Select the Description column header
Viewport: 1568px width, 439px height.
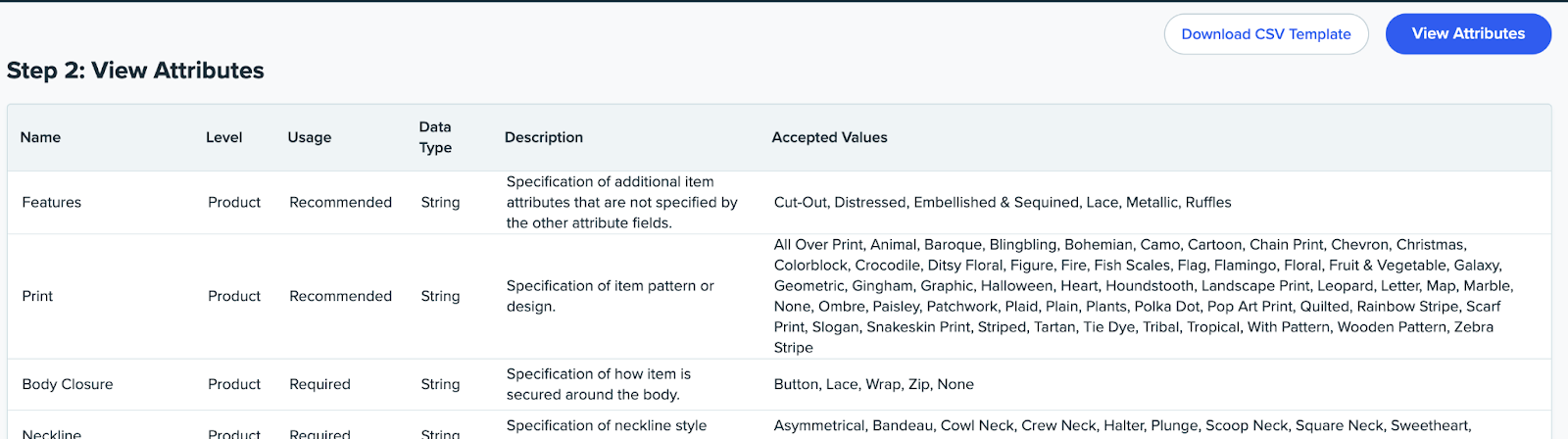(x=543, y=137)
